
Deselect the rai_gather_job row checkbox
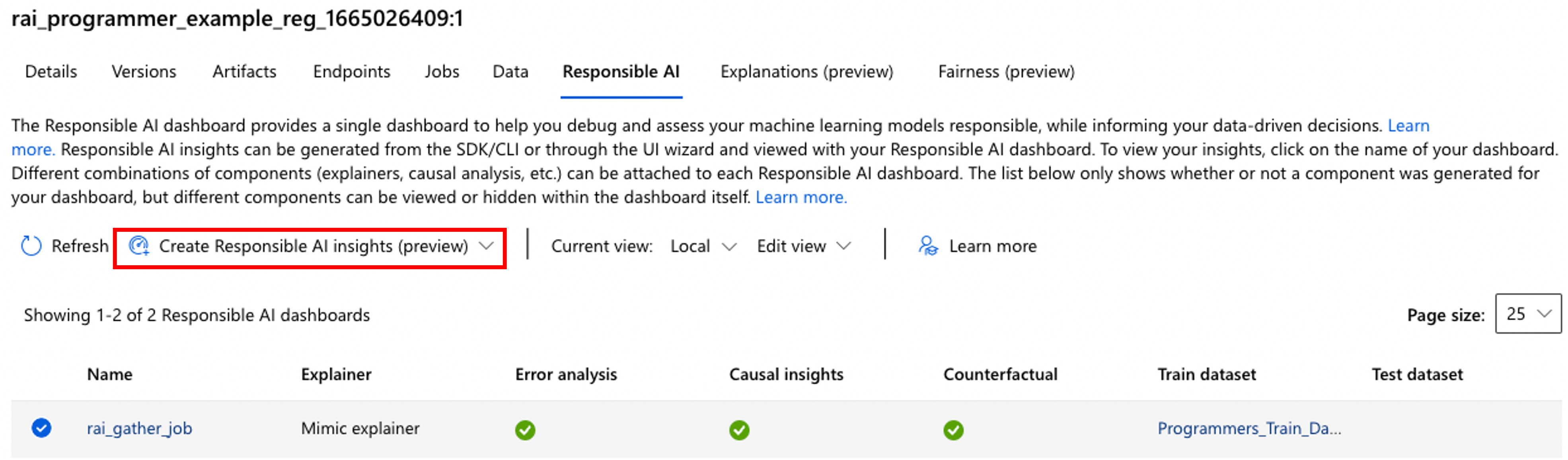coord(41,428)
